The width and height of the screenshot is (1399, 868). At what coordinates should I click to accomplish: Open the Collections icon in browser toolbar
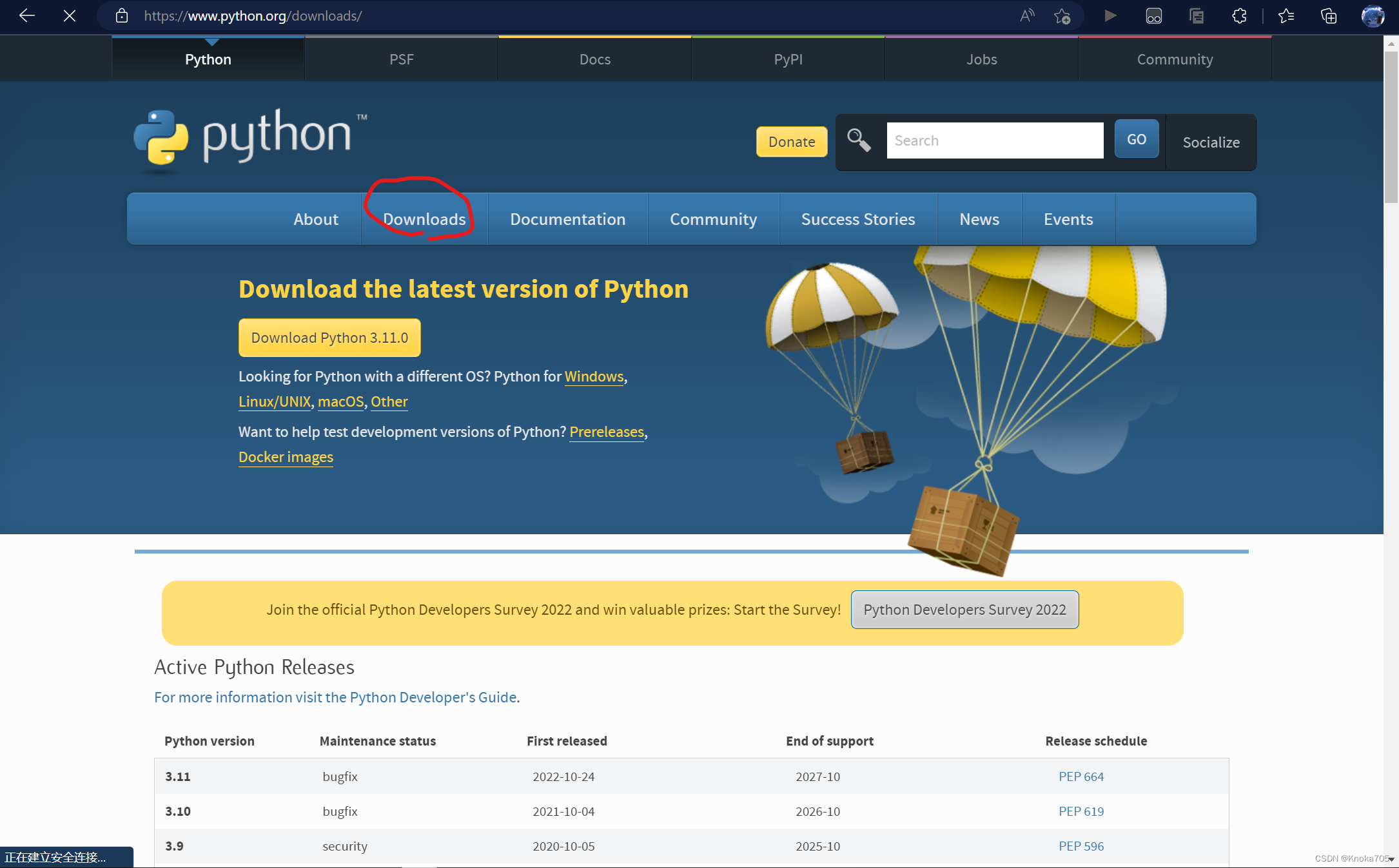tap(1329, 15)
